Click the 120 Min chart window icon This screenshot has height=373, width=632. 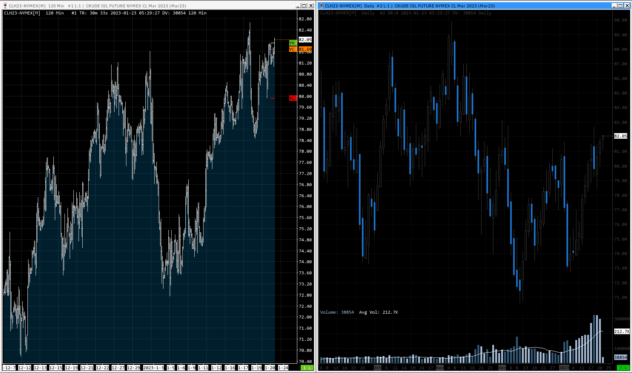tap(5, 6)
